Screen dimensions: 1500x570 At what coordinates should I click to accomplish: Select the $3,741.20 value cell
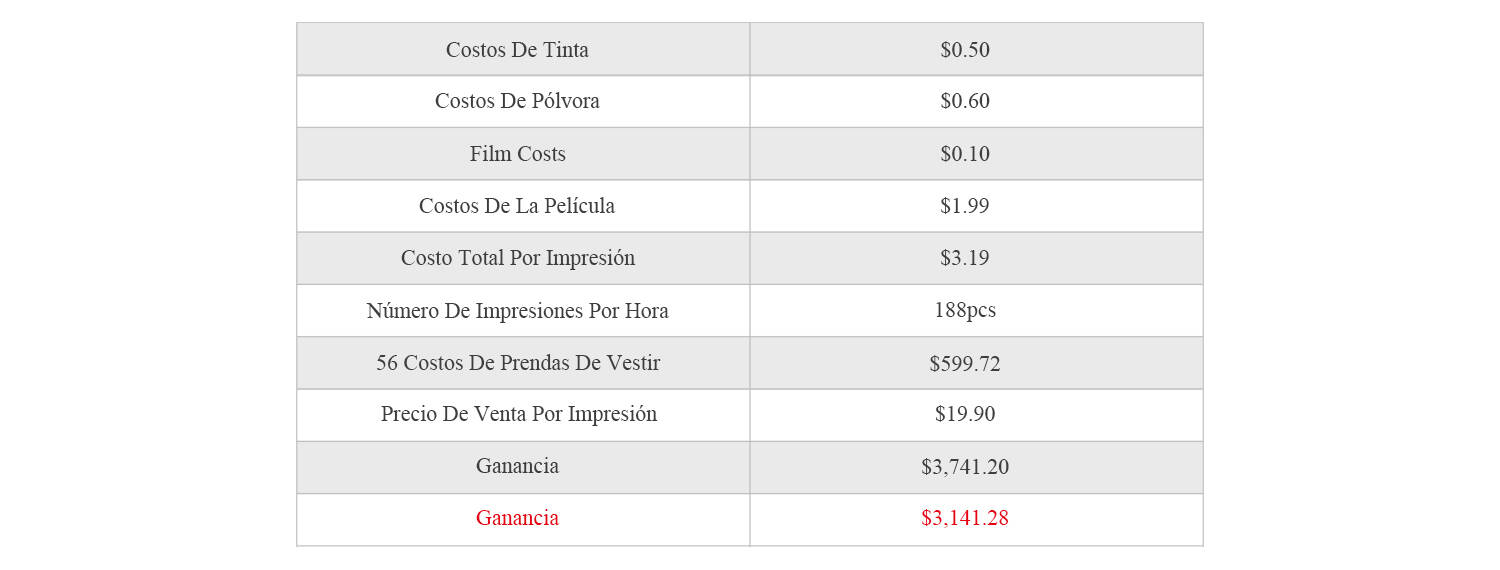(965, 467)
